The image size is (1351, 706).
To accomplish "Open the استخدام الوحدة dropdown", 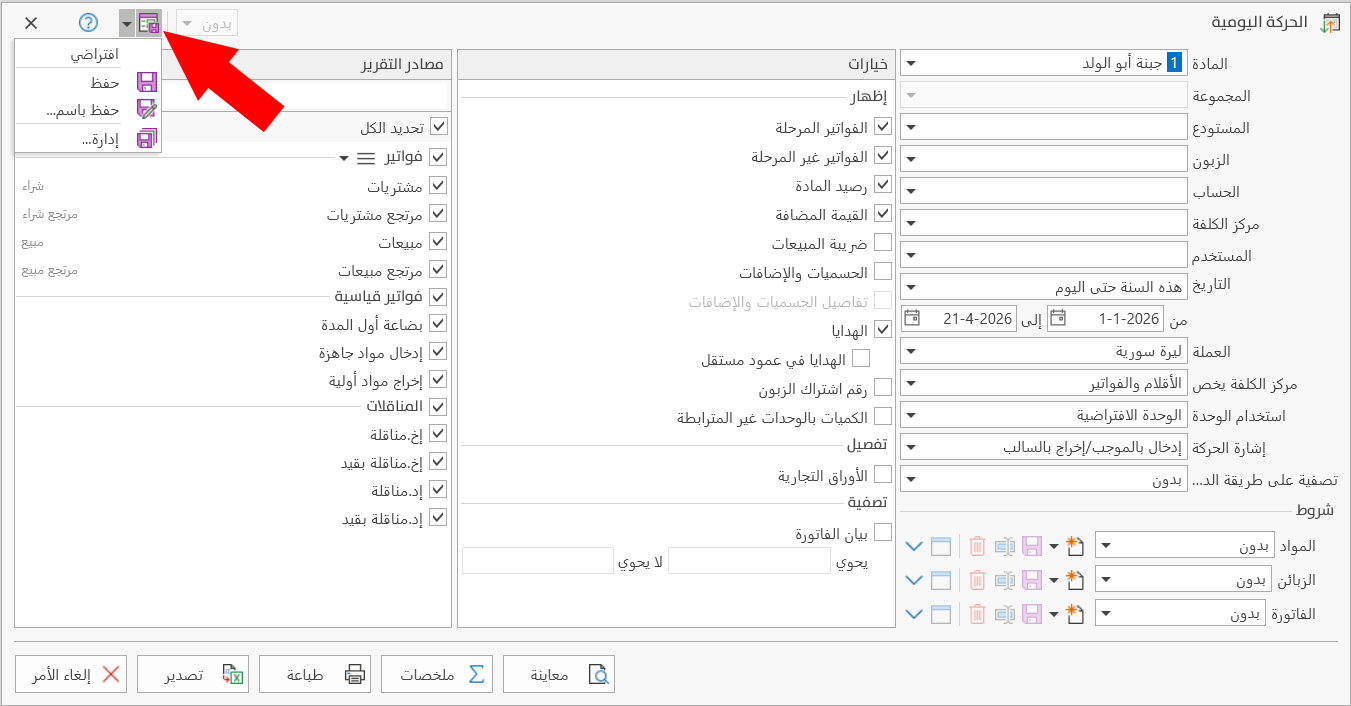I will 1045,414.
